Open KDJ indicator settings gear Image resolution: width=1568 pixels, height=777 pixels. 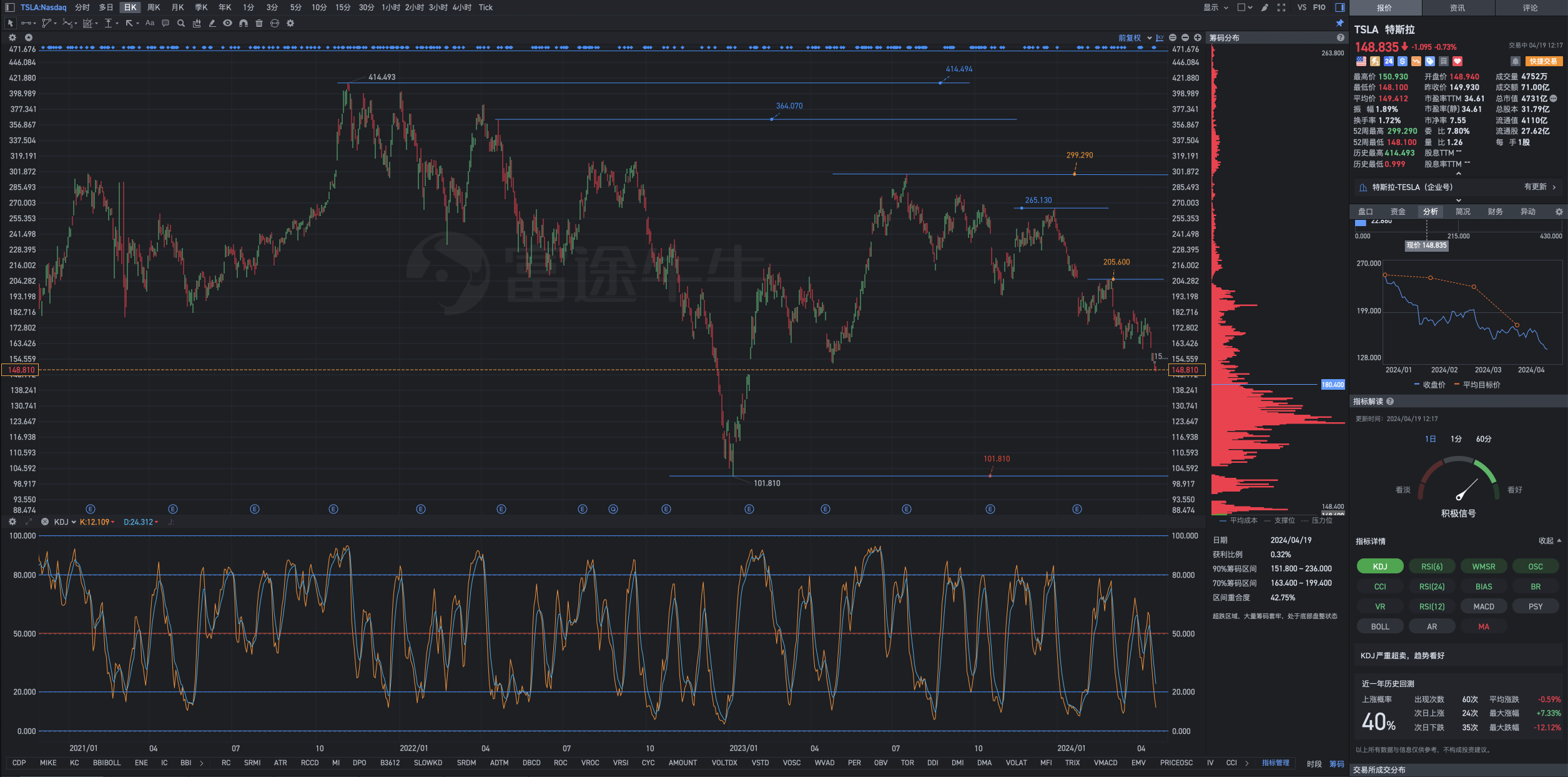coord(12,522)
